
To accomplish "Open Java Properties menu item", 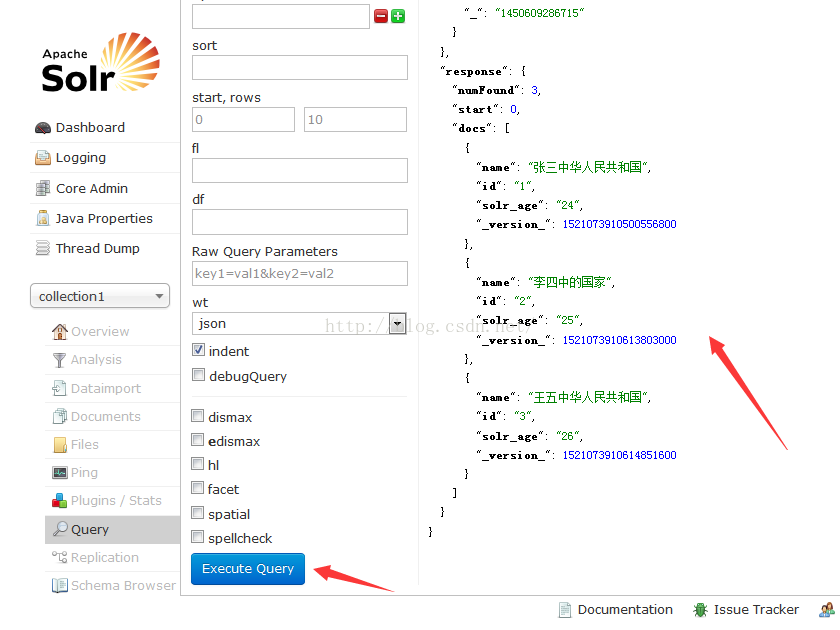I will [104, 219].
